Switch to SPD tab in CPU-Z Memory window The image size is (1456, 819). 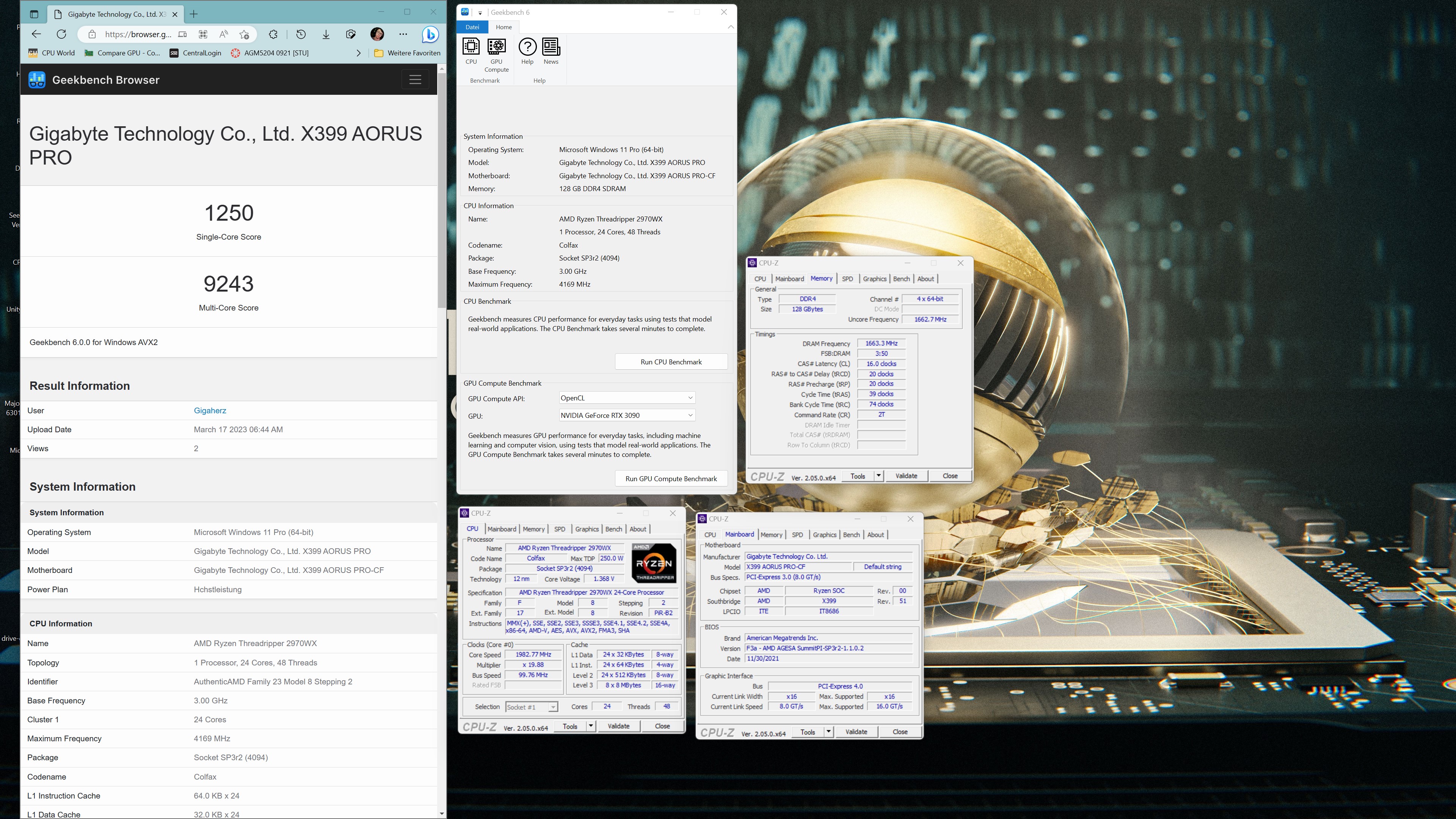(x=847, y=279)
